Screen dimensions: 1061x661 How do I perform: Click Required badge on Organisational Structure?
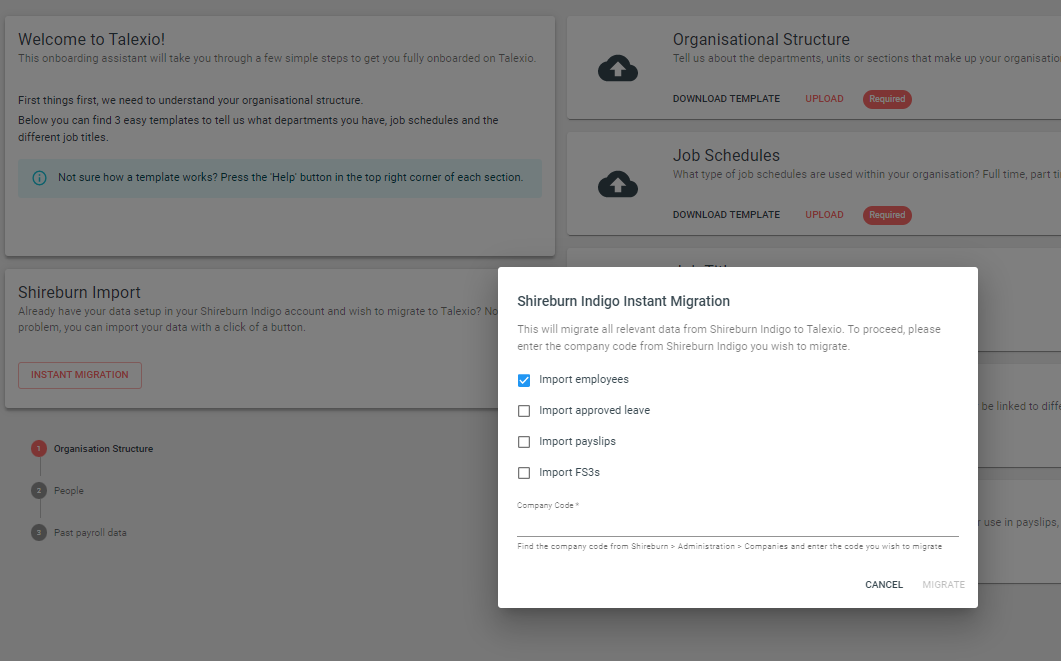click(887, 99)
